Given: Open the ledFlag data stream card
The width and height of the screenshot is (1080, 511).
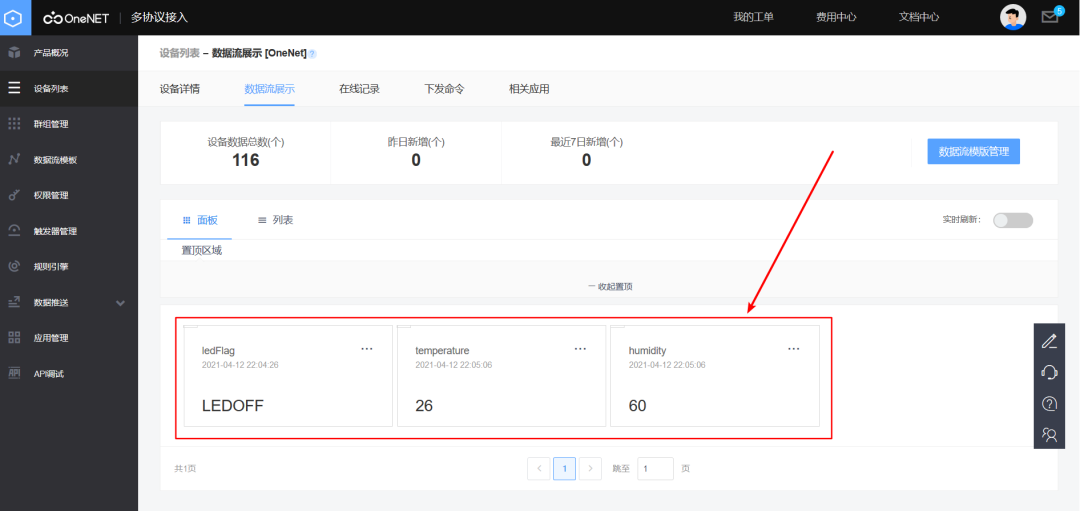Looking at the screenshot, I should tap(288, 376).
